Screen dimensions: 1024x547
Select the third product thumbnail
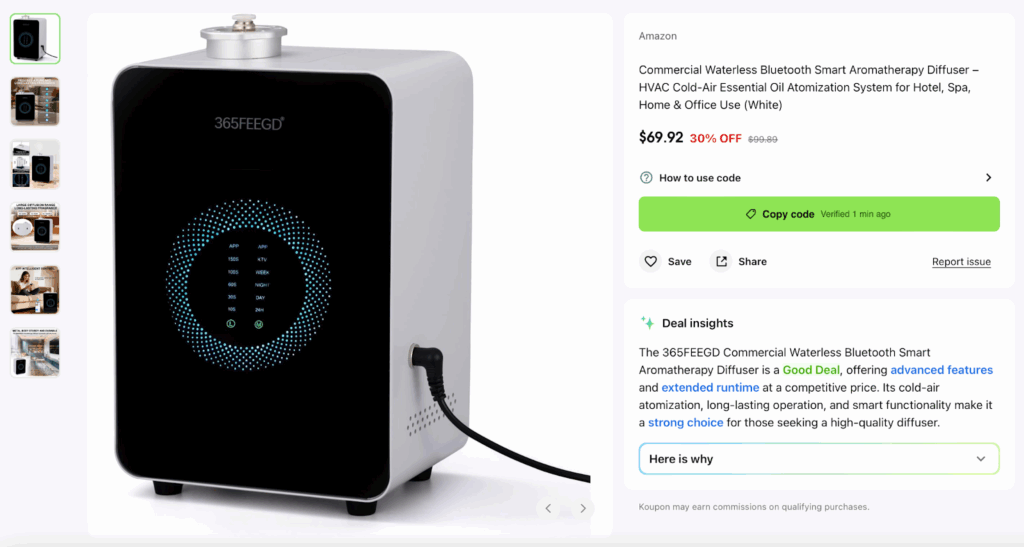coord(35,164)
